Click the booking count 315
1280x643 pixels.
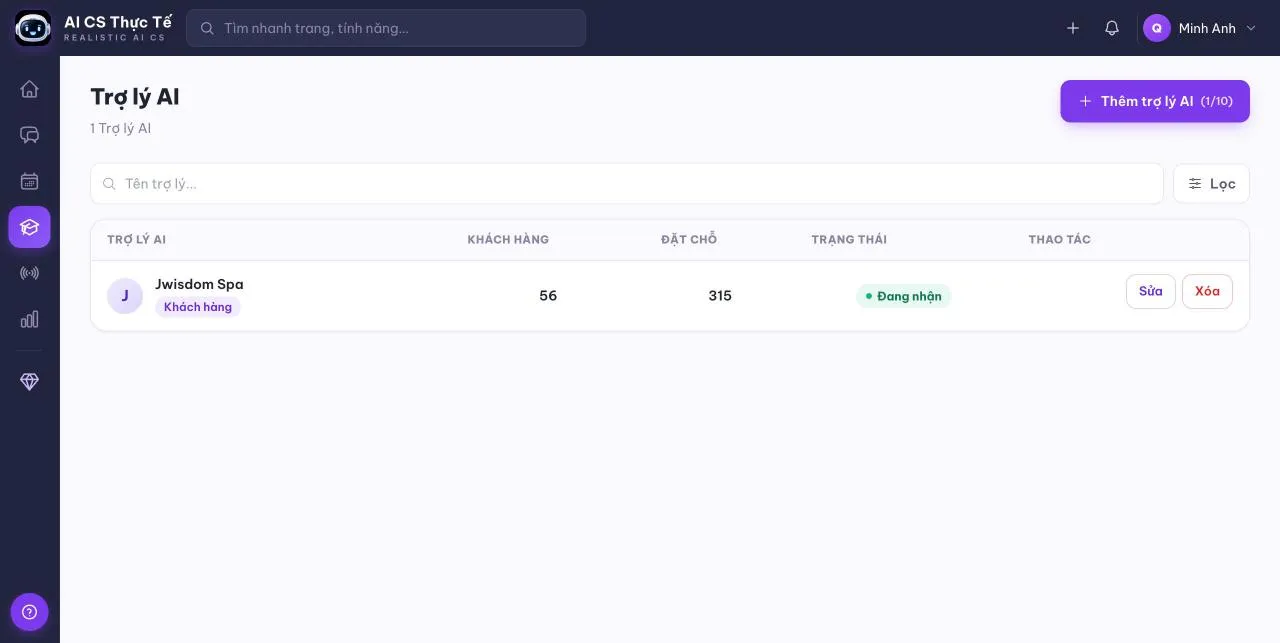(720, 296)
